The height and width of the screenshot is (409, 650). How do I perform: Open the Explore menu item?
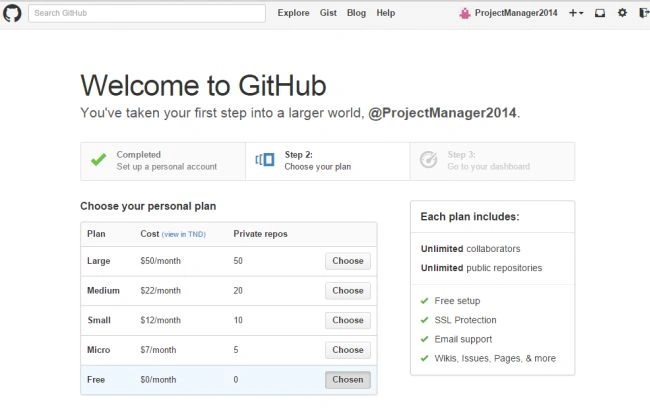pyautogui.click(x=293, y=13)
